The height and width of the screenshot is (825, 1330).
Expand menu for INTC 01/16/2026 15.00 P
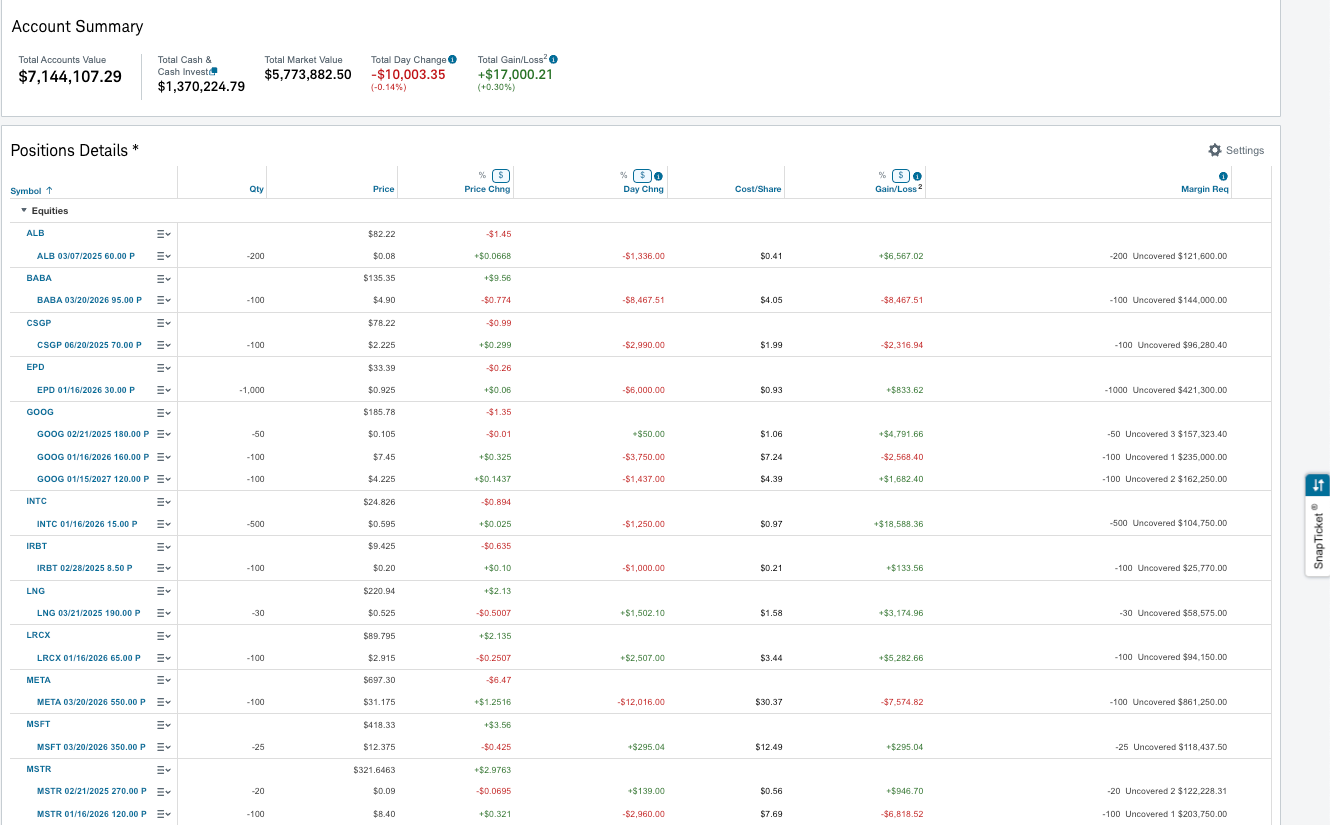[x=164, y=524]
